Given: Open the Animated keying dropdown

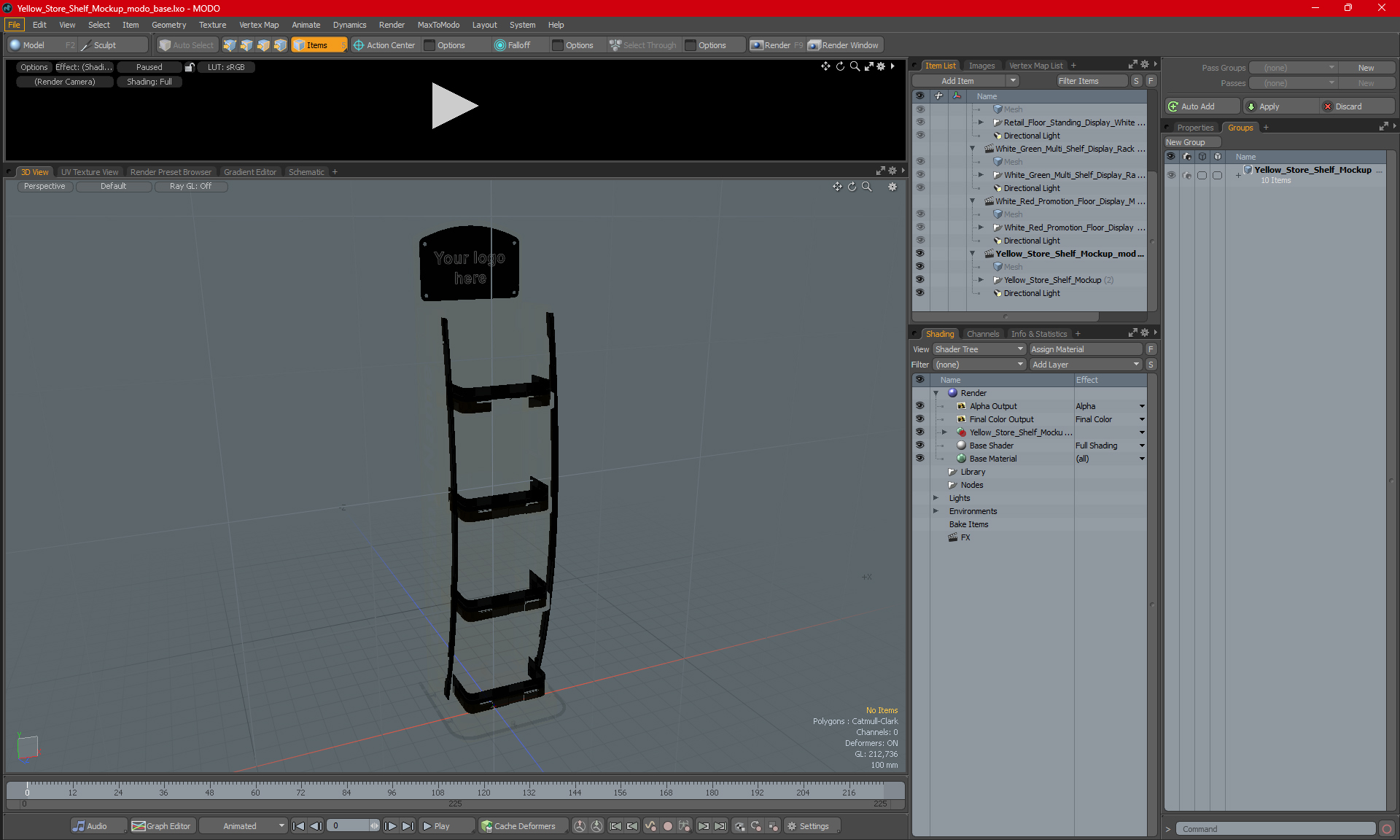Looking at the screenshot, I should tap(244, 826).
